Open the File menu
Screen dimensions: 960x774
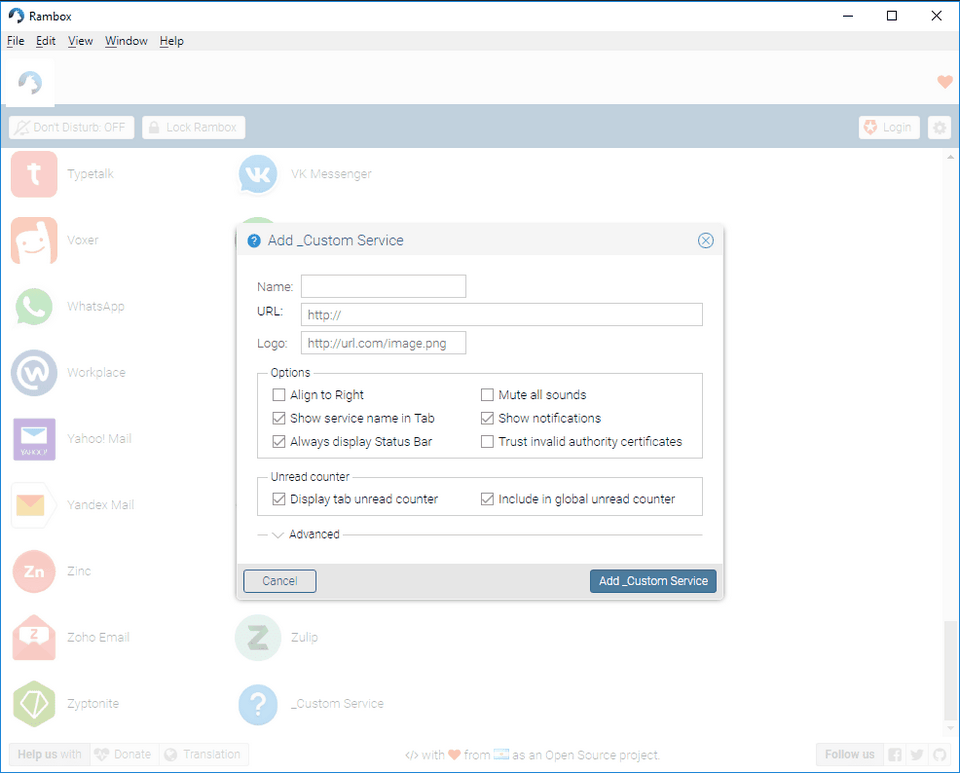tap(15, 41)
